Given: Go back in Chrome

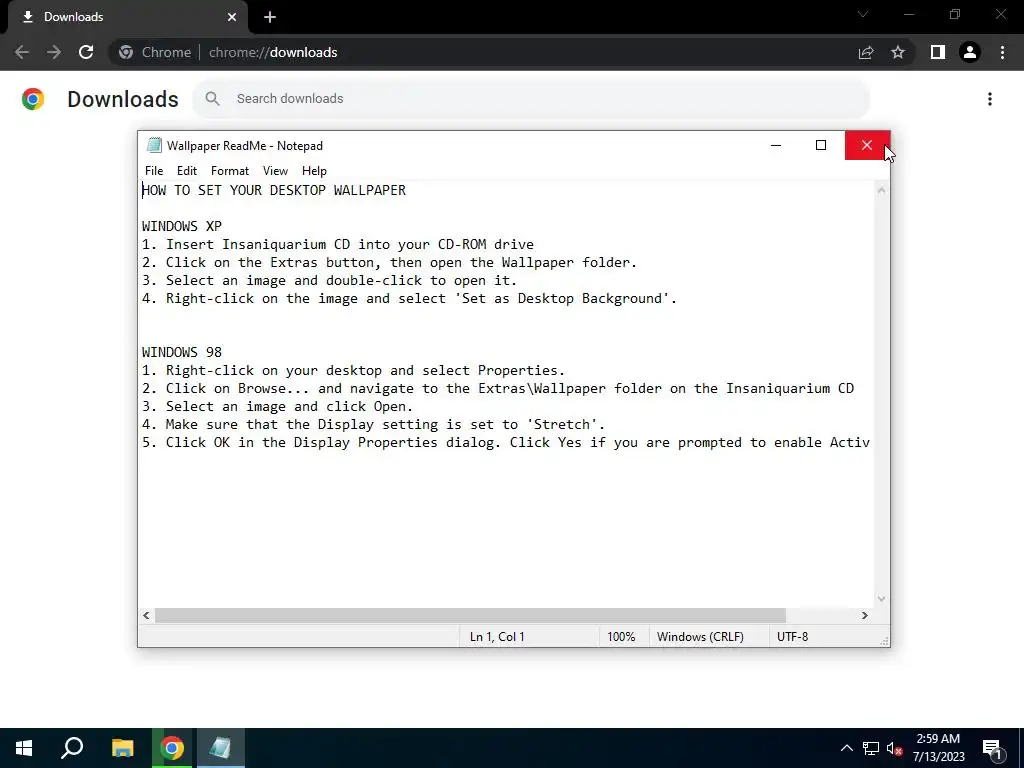Looking at the screenshot, I should 22,52.
